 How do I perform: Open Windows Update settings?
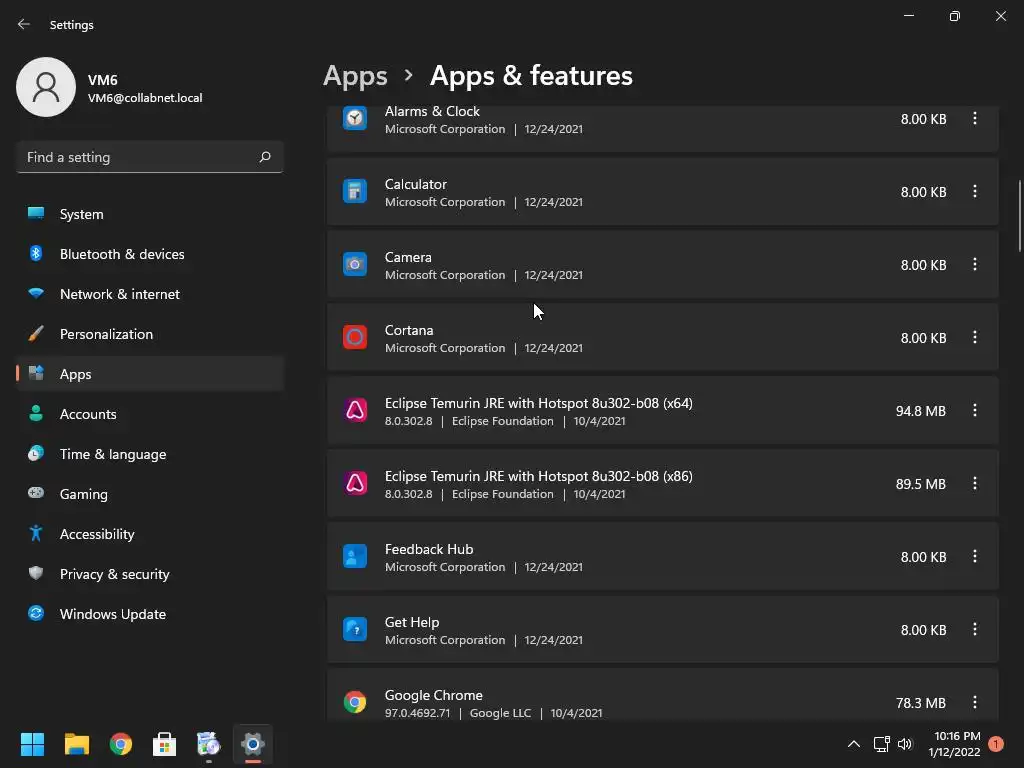pyautogui.click(x=112, y=614)
